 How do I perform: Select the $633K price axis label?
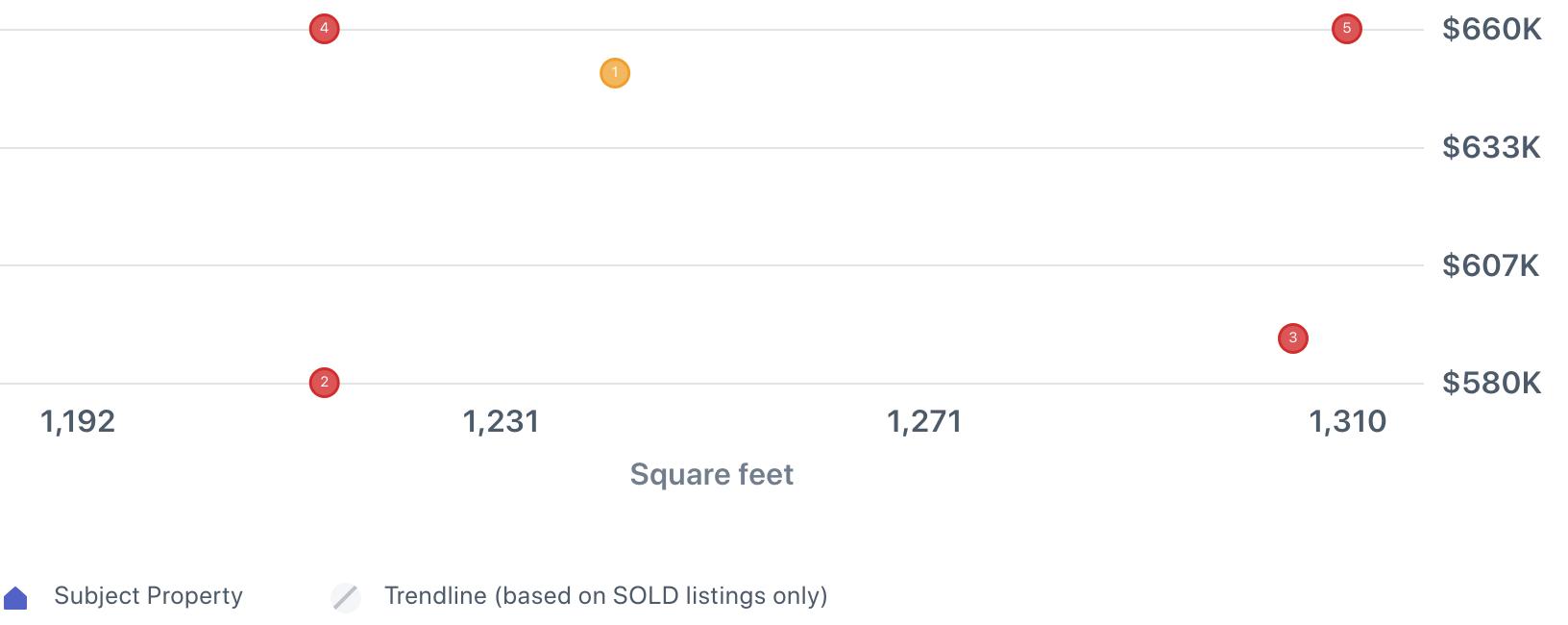pyautogui.click(x=1491, y=148)
